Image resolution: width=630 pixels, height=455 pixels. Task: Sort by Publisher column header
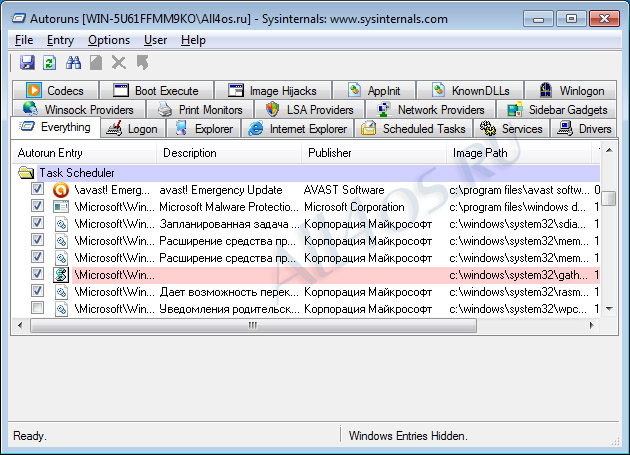pos(374,153)
